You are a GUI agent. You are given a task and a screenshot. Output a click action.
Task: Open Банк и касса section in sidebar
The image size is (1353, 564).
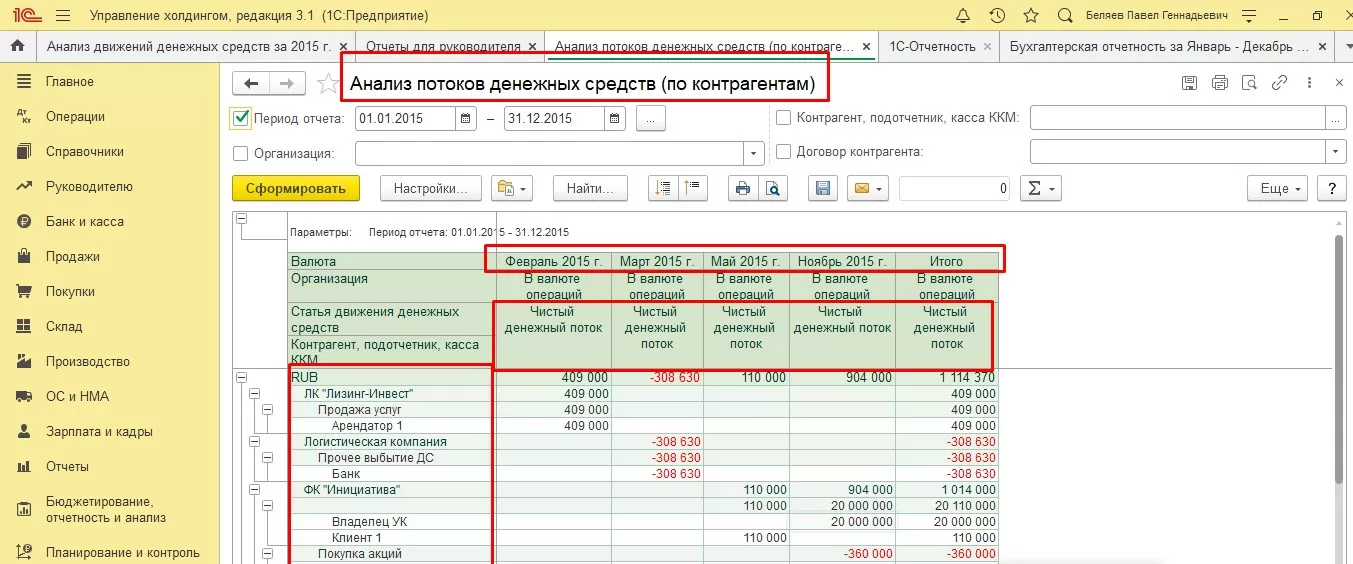click(x=84, y=221)
